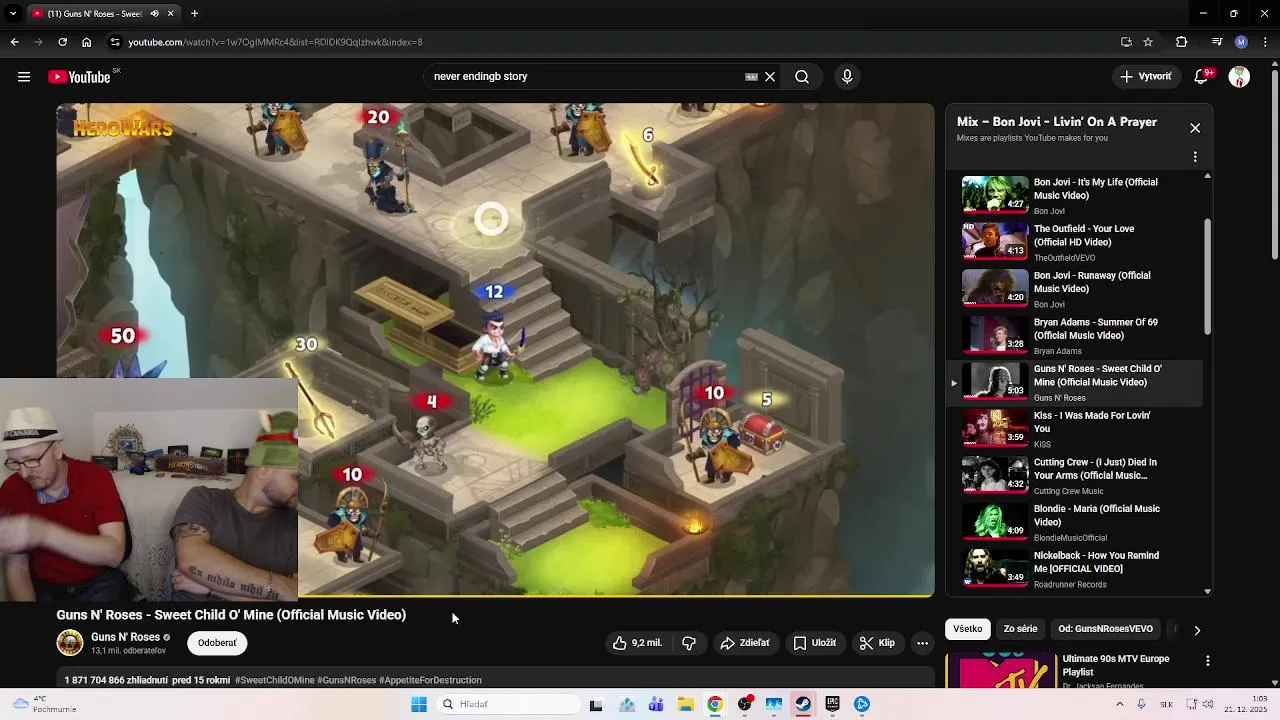
Task: Open Chrome three-dot menu
Action: pyautogui.click(x=1266, y=42)
